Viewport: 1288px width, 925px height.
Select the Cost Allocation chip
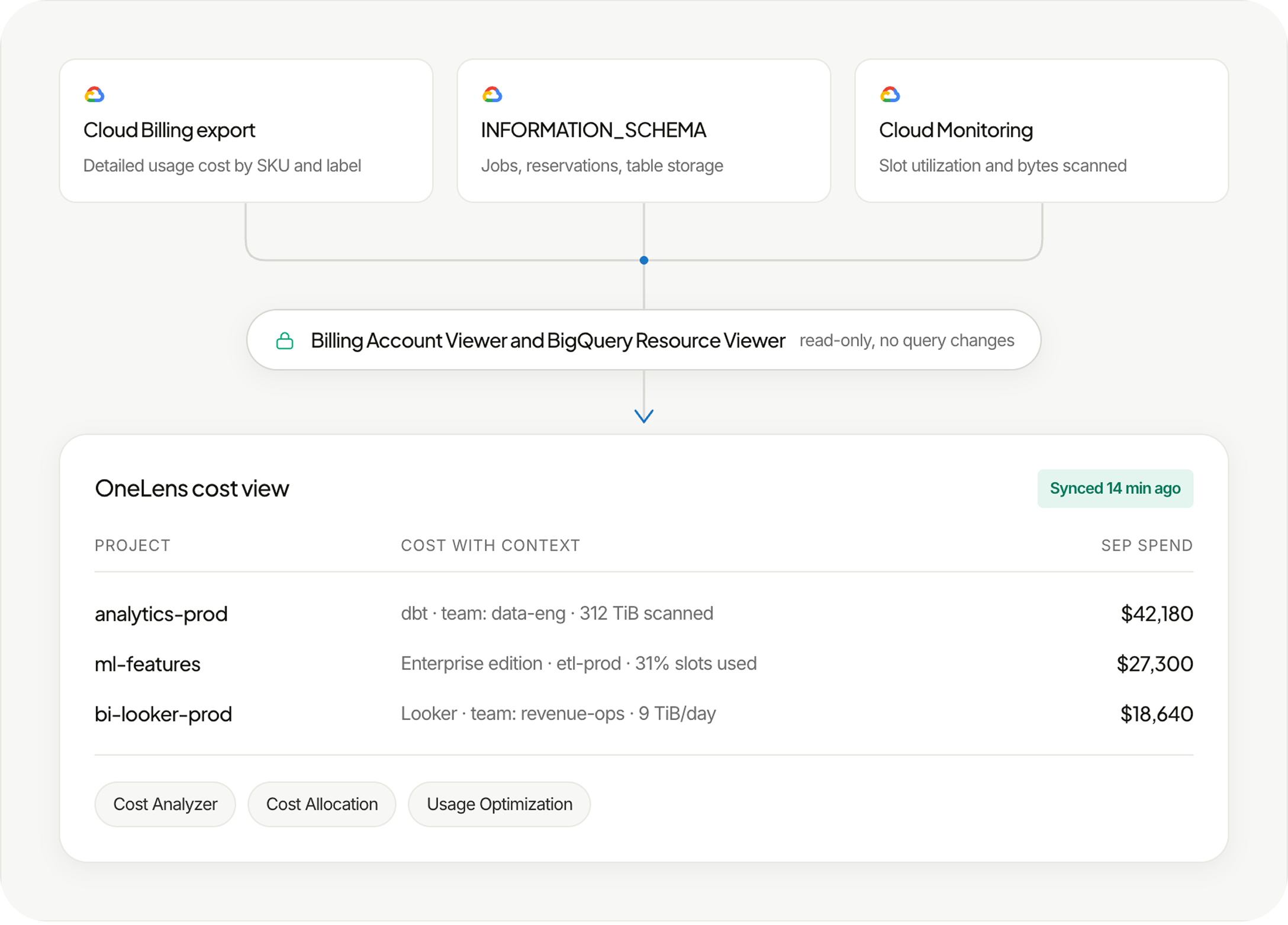pyautogui.click(x=322, y=804)
